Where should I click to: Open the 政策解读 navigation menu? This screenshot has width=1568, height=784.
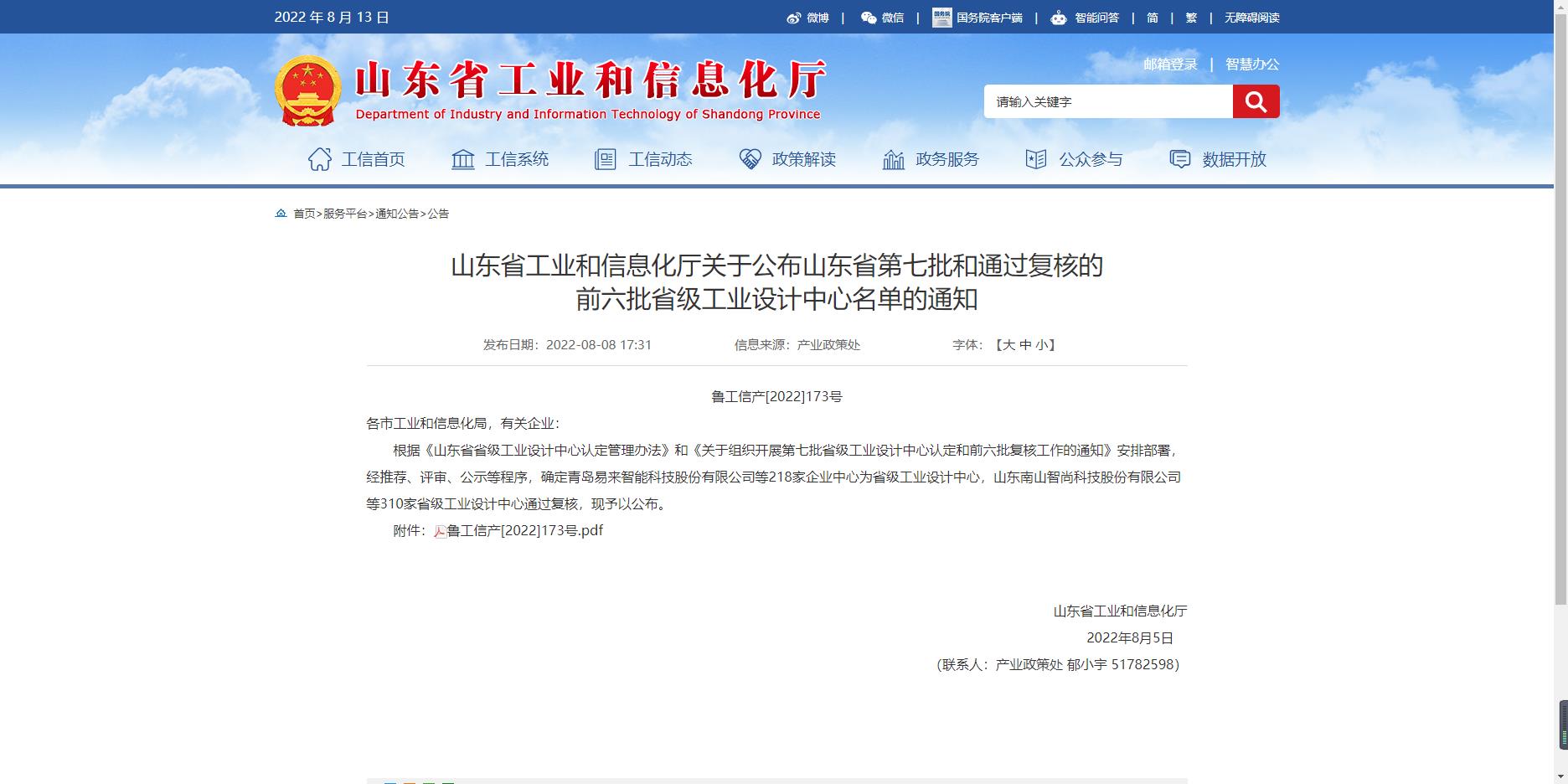[x=787, y=159]
